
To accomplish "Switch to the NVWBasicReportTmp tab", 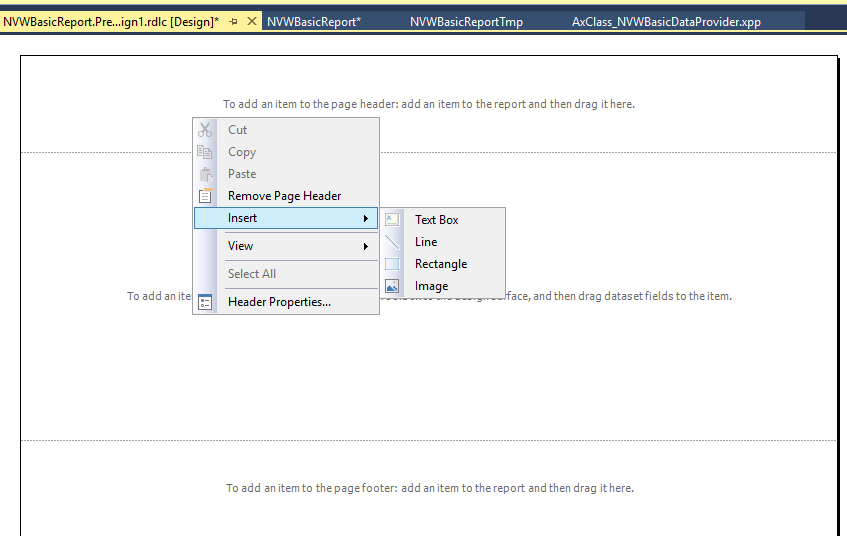I will (x=466, y=22).
